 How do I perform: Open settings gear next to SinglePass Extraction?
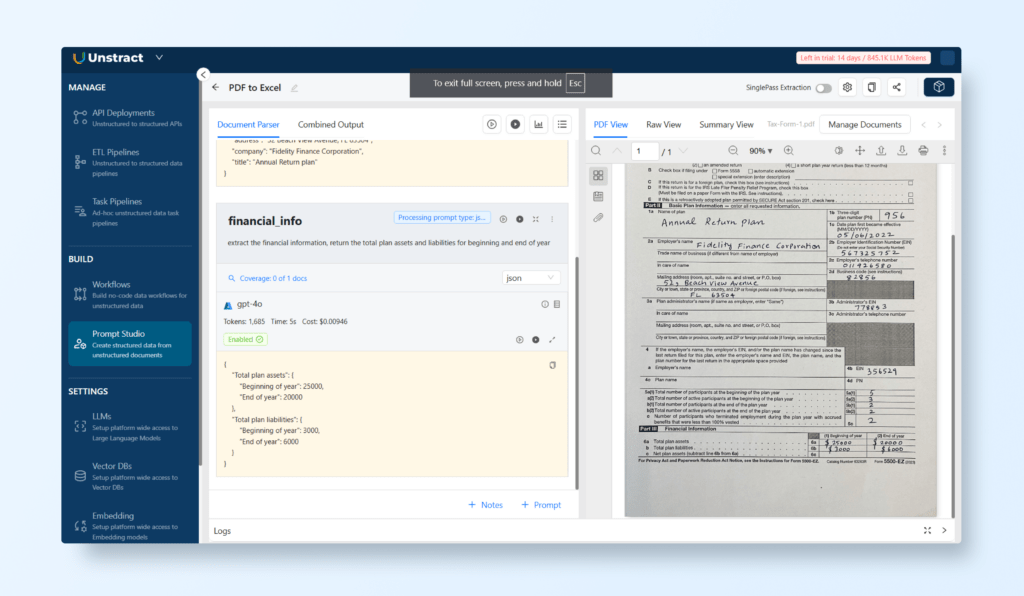pos(847,88)
